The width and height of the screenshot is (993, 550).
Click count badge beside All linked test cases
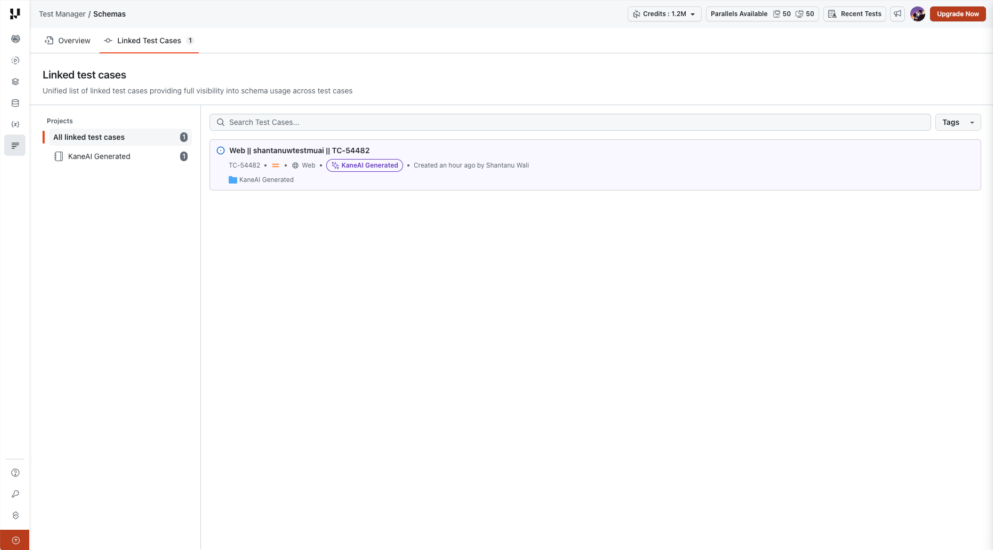pyautogui.click(x=184, y=138)
